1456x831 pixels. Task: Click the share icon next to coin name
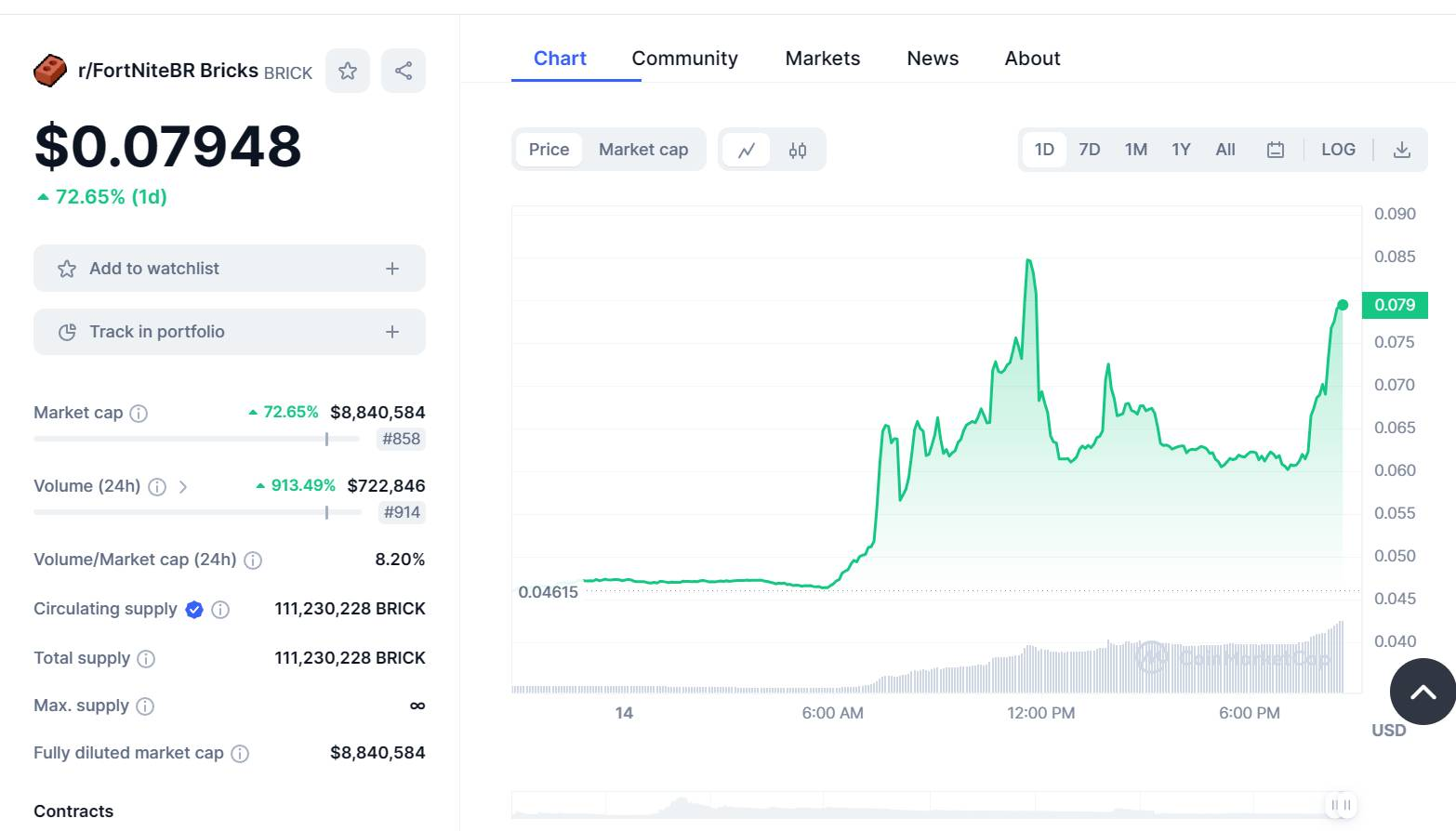(404, 71)
